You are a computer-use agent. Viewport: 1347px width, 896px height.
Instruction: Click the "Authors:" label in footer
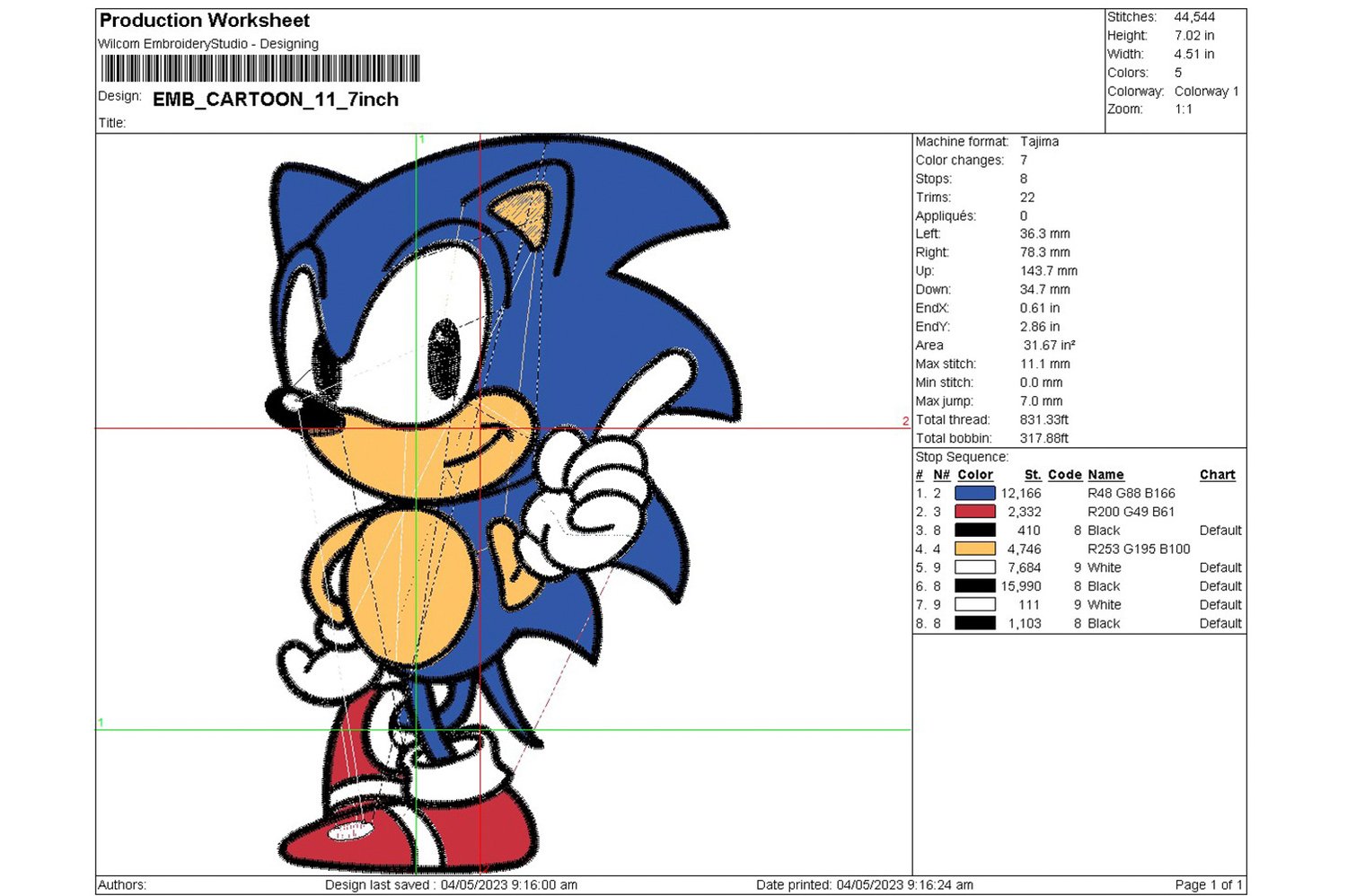click(122, 885)
